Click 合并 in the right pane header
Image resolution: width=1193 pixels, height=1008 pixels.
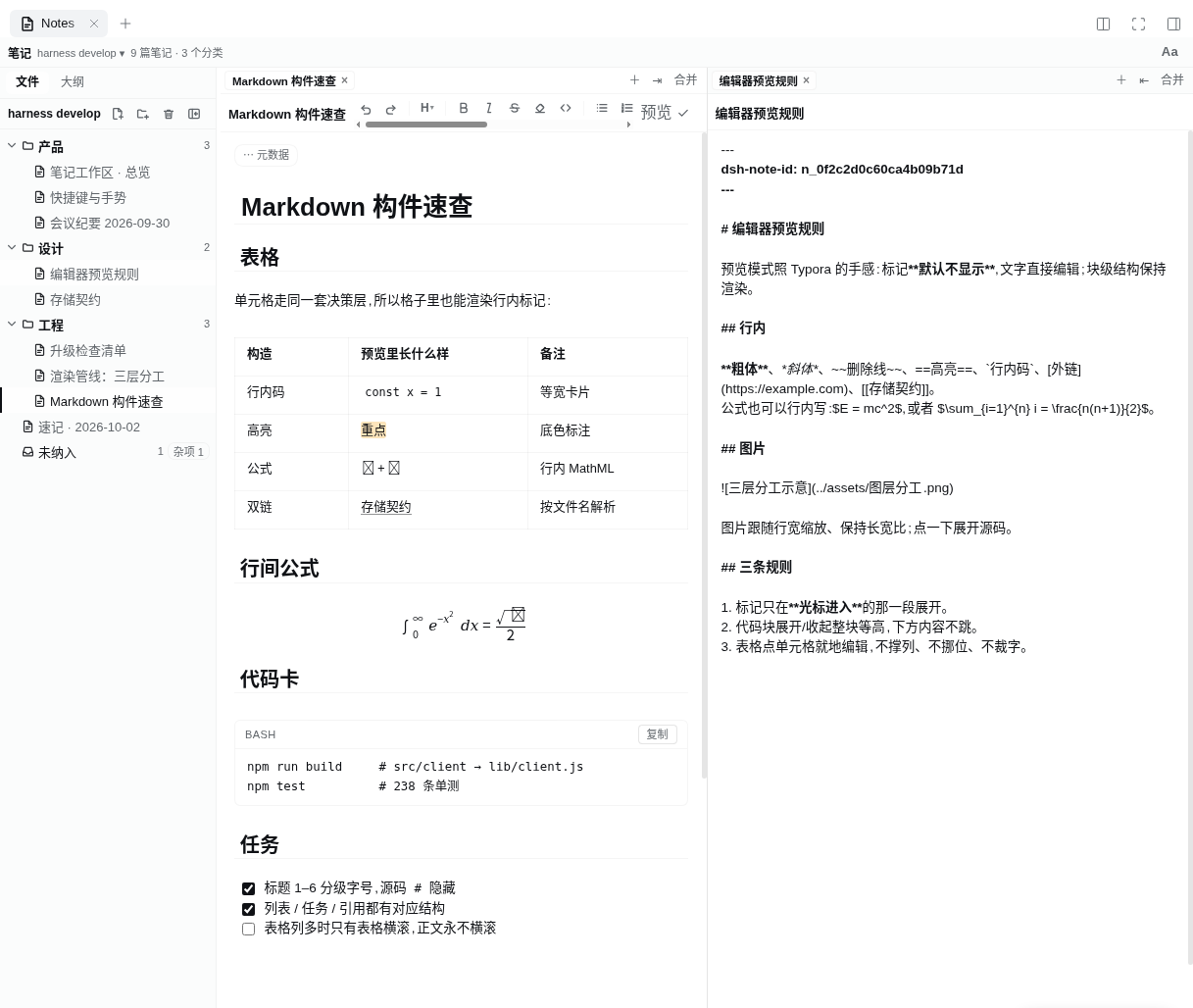[1172, 80]
